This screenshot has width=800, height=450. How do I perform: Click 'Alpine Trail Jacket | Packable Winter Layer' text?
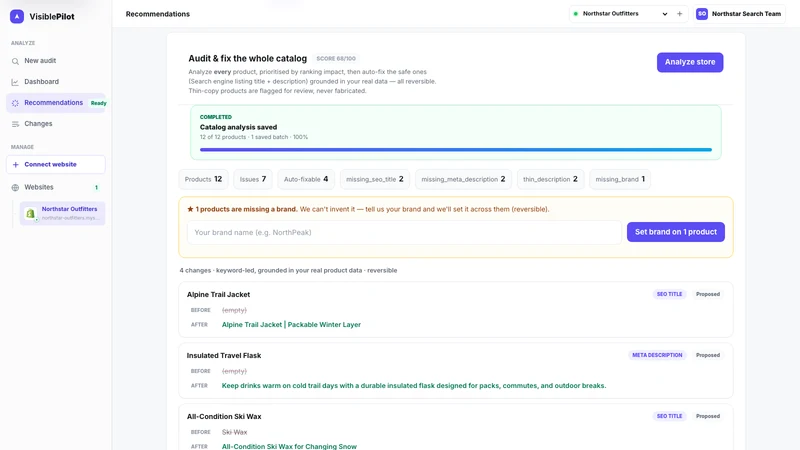tap(291, 324)
